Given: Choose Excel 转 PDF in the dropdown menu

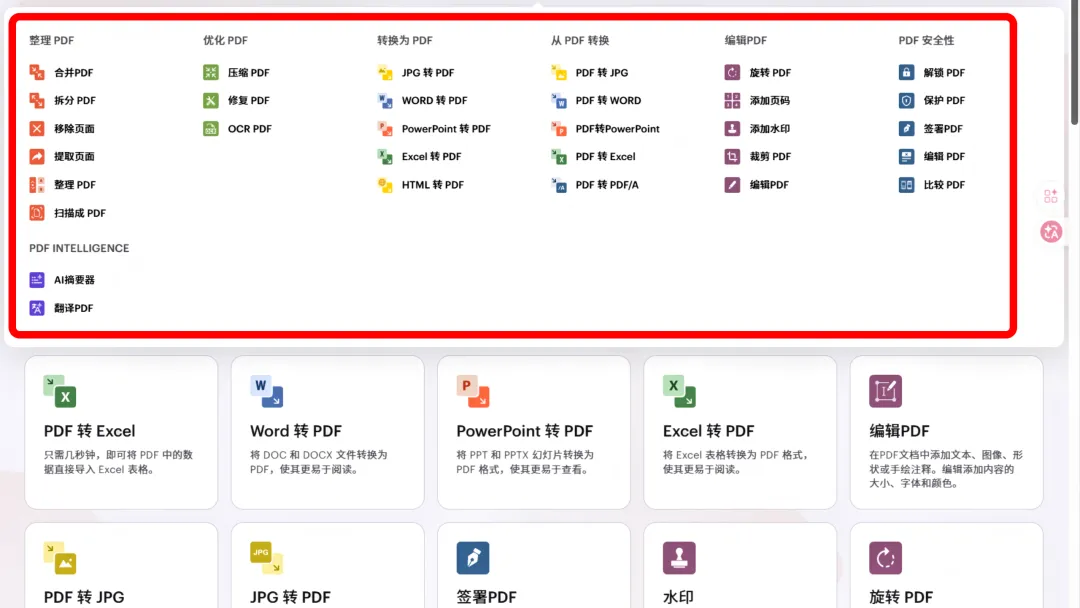Looking at the screenshot, I should [x=419, y=156].
